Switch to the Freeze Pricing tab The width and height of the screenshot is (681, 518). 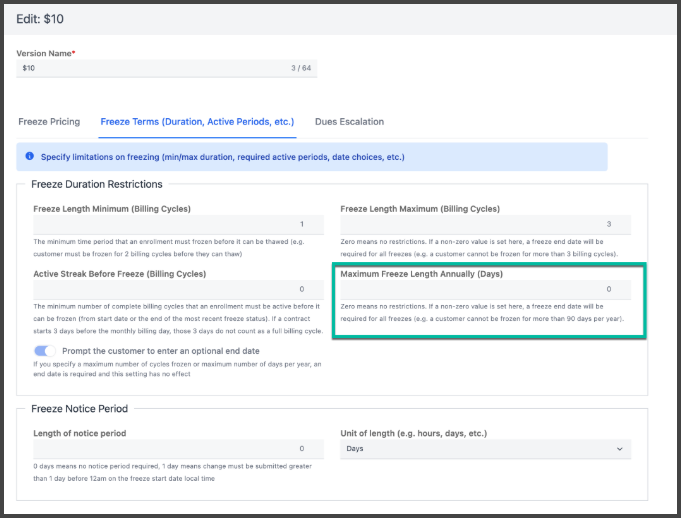[x=49, y=122]
